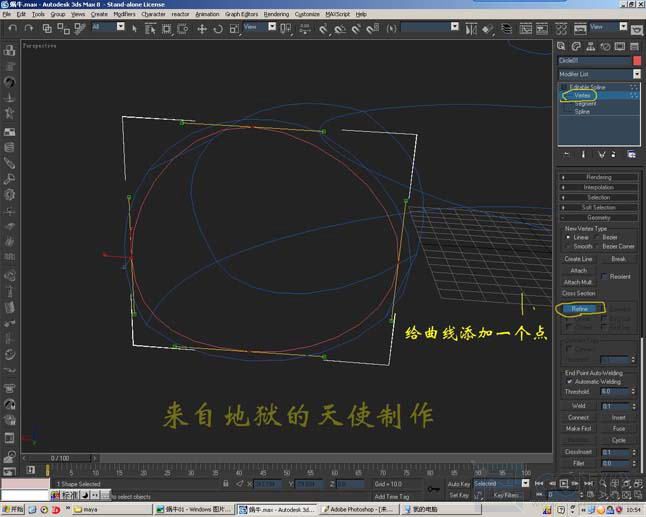Open the named selection sets dropdown

click(x=454, y=27)
